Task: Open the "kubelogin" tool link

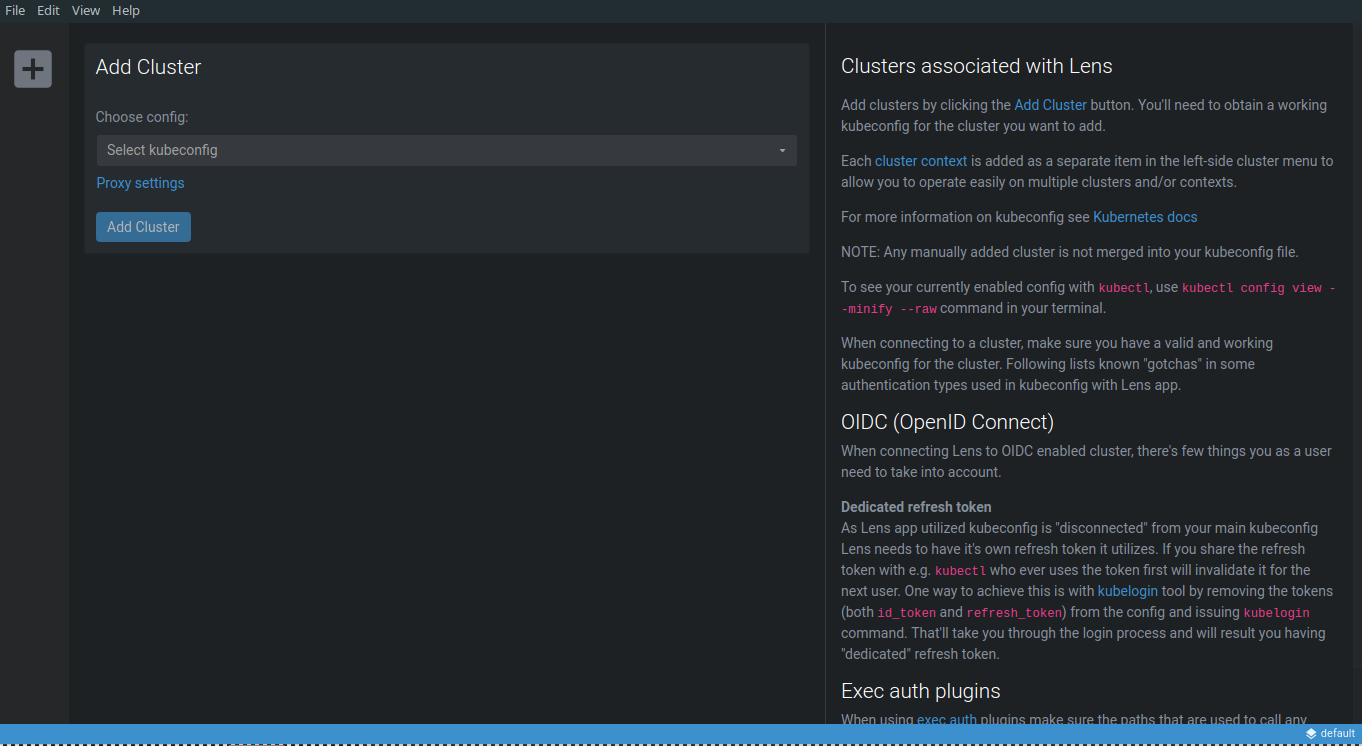Action: (x=1127, y=591)
